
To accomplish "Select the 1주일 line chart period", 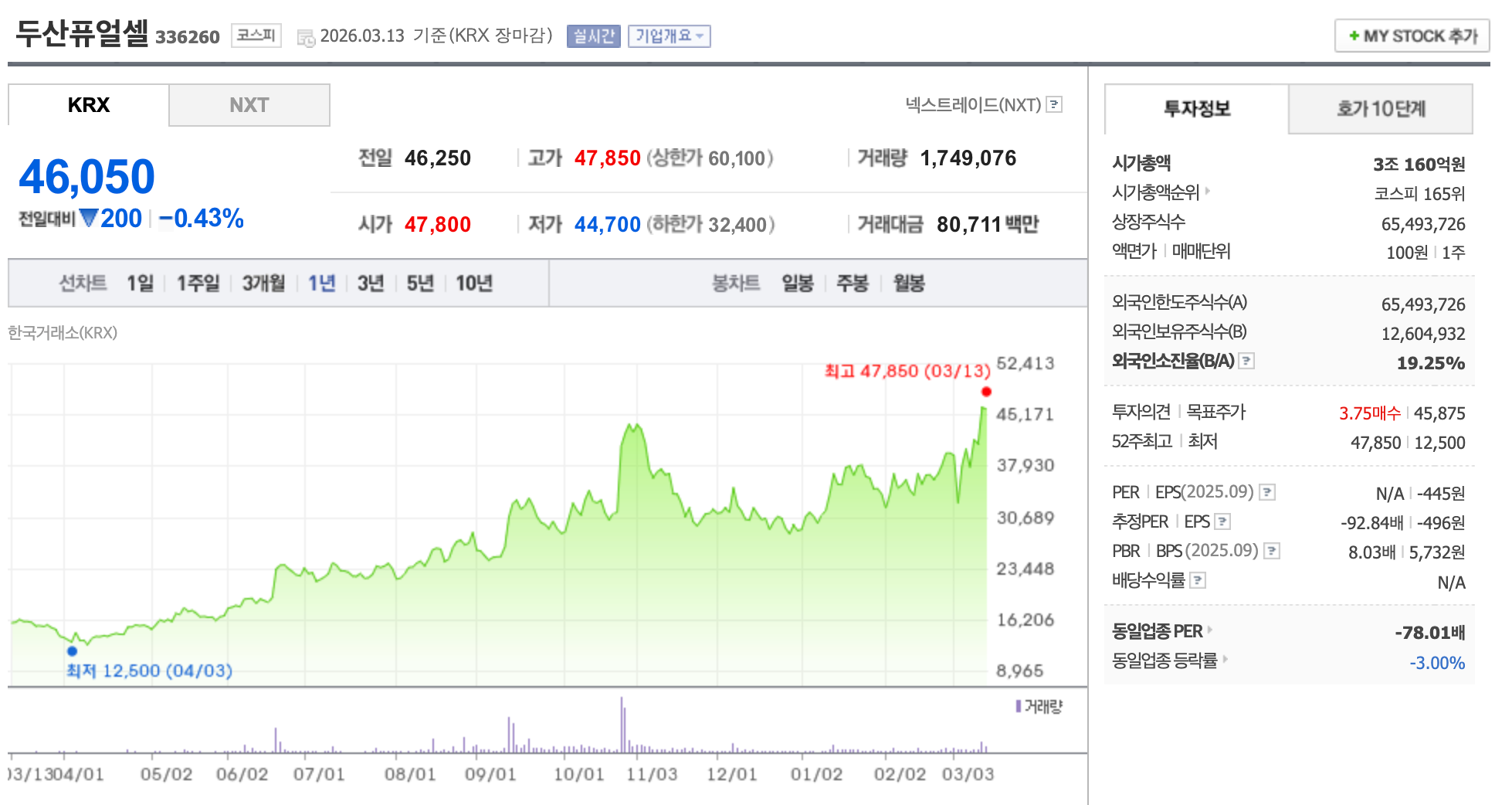I will click(198, 284).
